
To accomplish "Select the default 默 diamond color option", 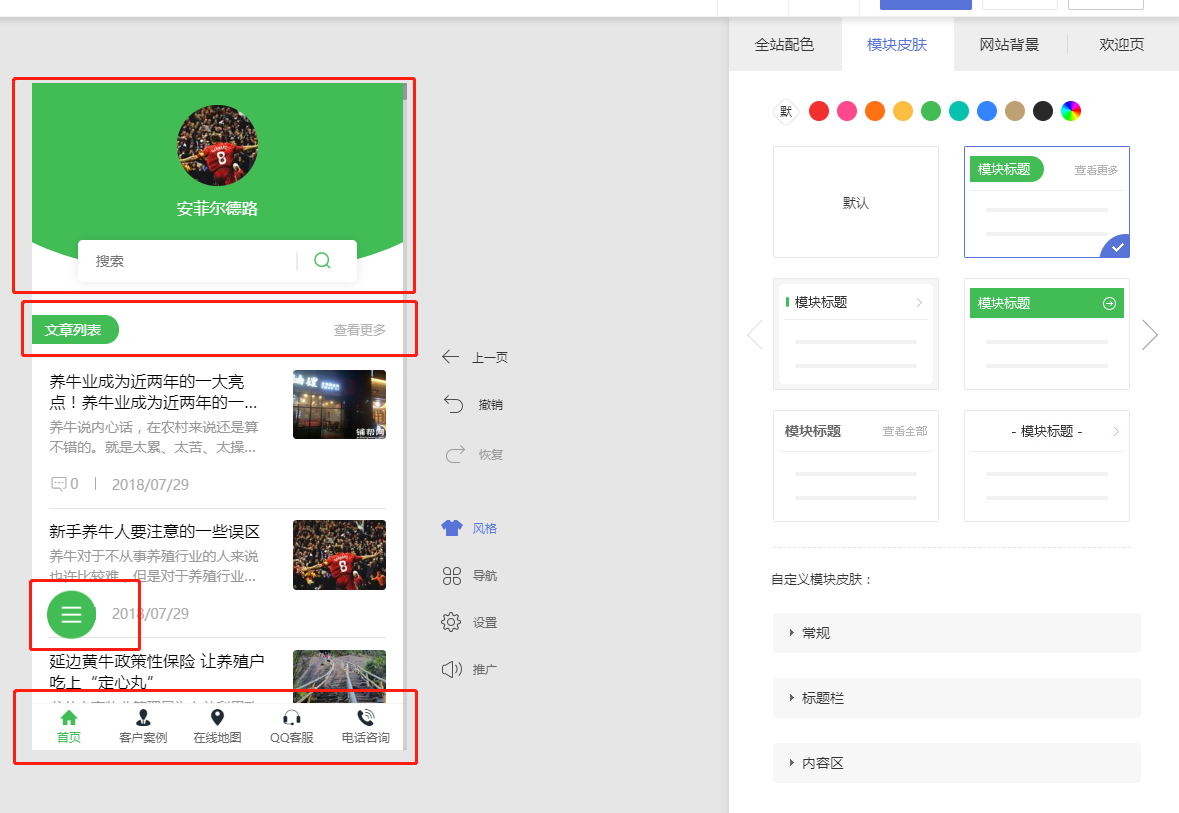I will point(786,111).
